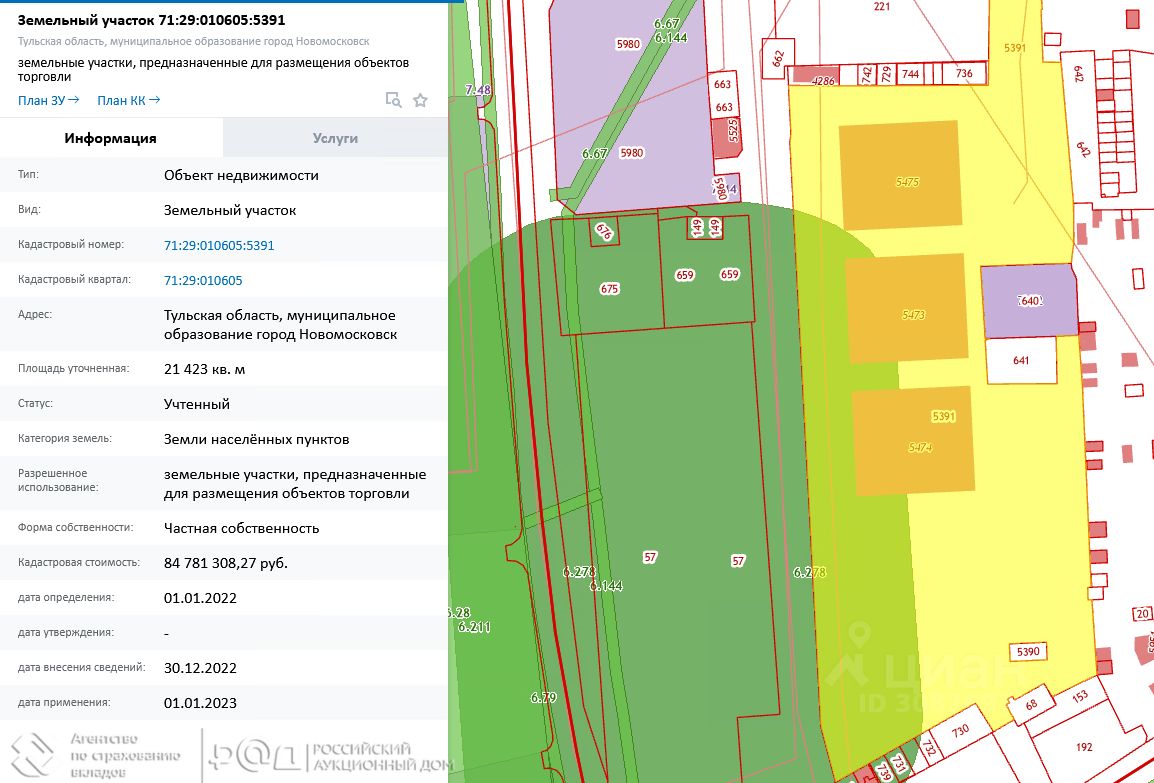
Task: Add the parcel to favorites with star icon
Action: 420,100
